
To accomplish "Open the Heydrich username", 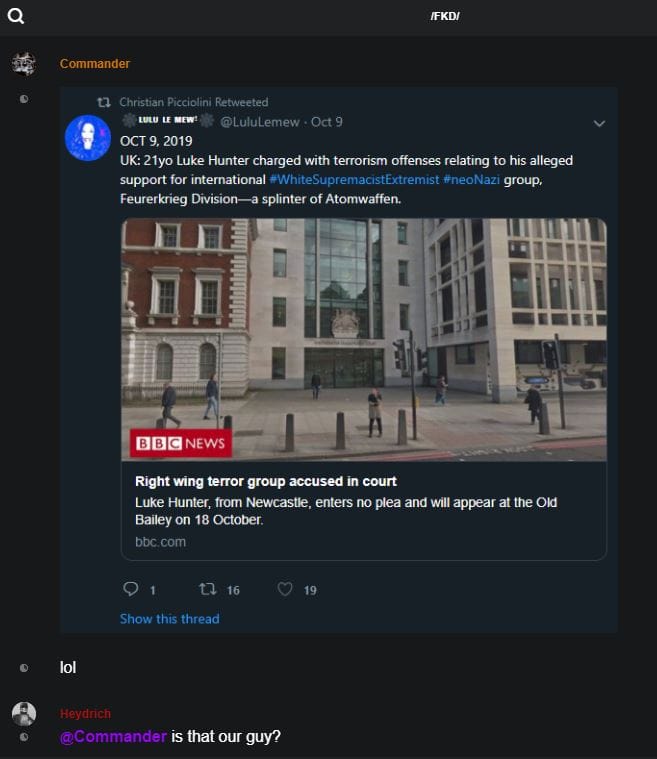I will 85,714.
